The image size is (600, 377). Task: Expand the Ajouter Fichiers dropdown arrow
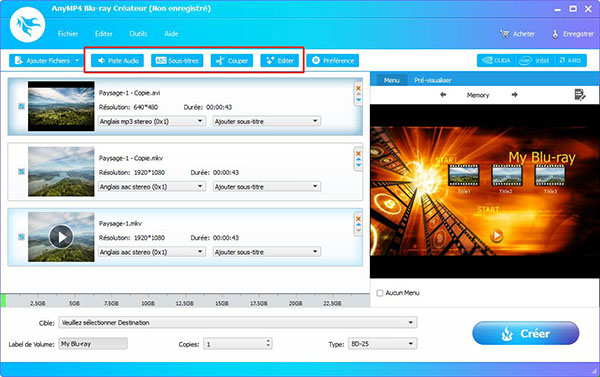(77, 60)
